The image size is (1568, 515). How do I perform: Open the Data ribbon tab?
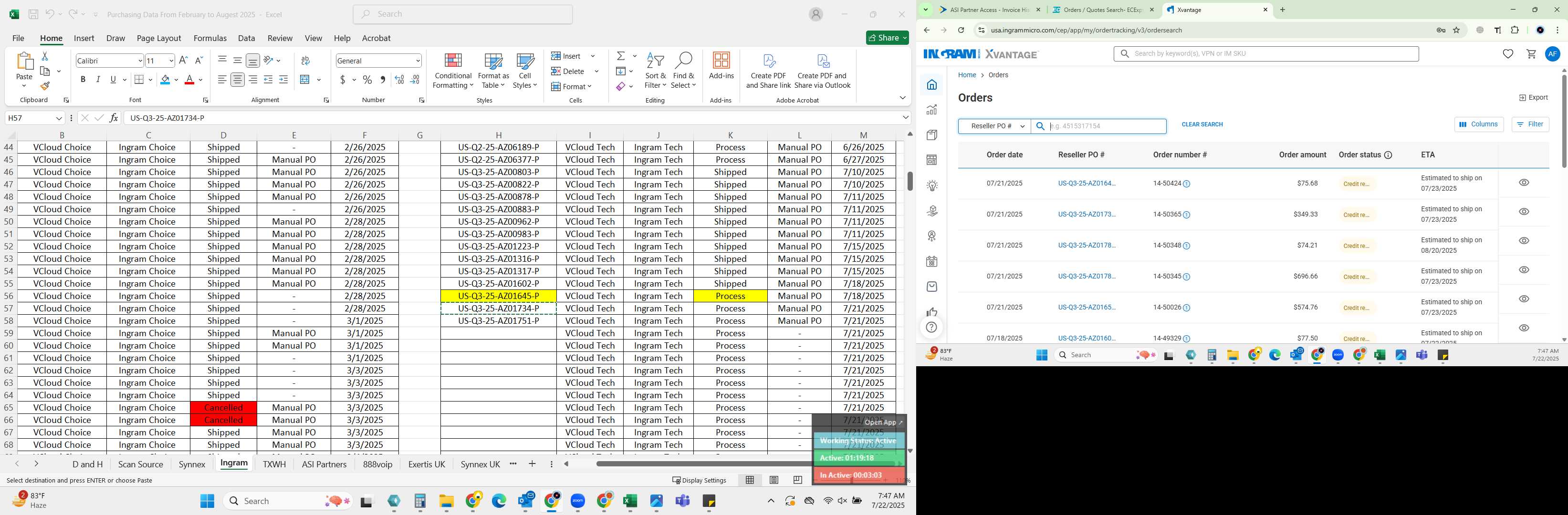pyautogui.click(x=247, y=38)
